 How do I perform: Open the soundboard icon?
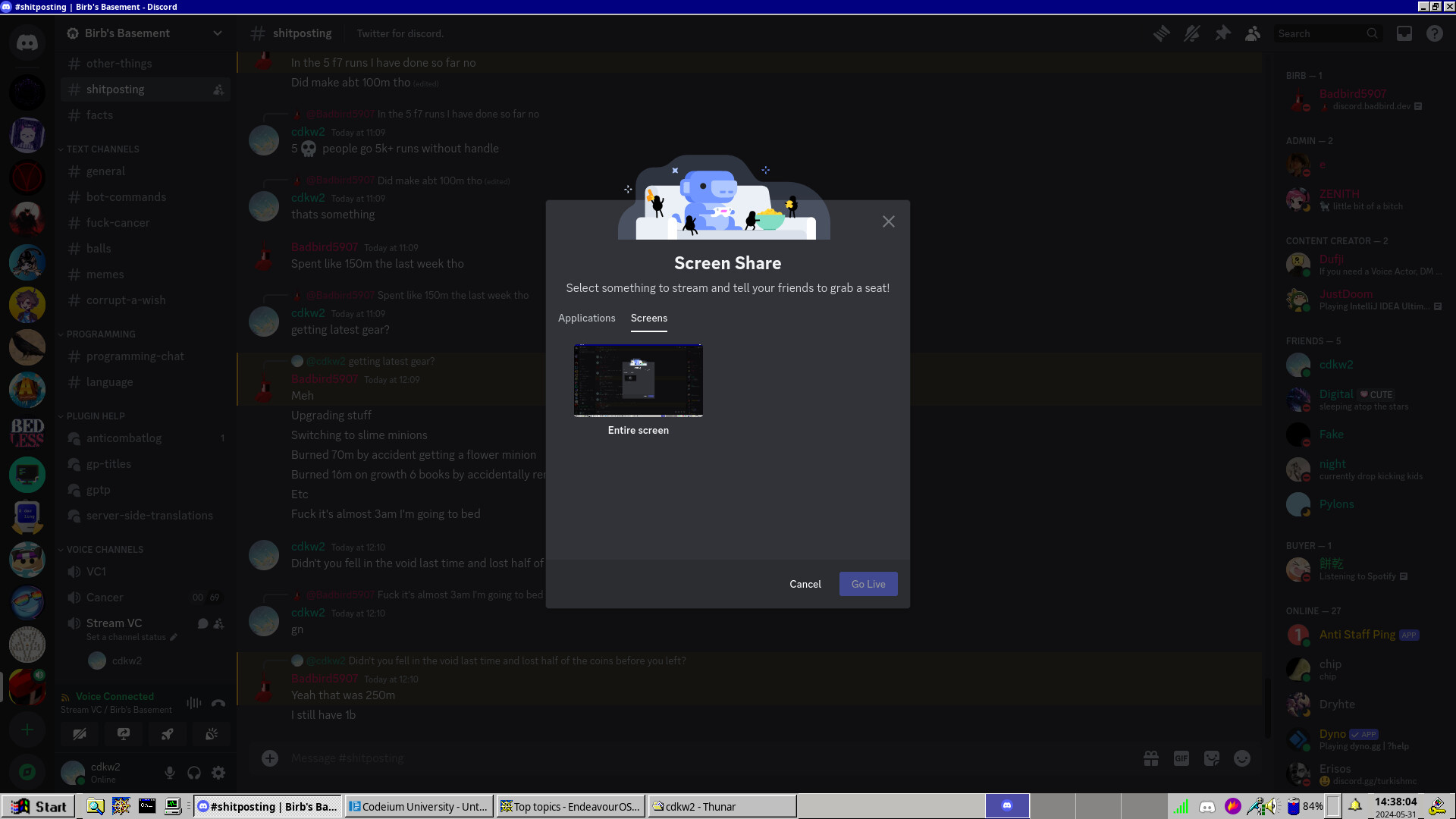tap(212, 734)
